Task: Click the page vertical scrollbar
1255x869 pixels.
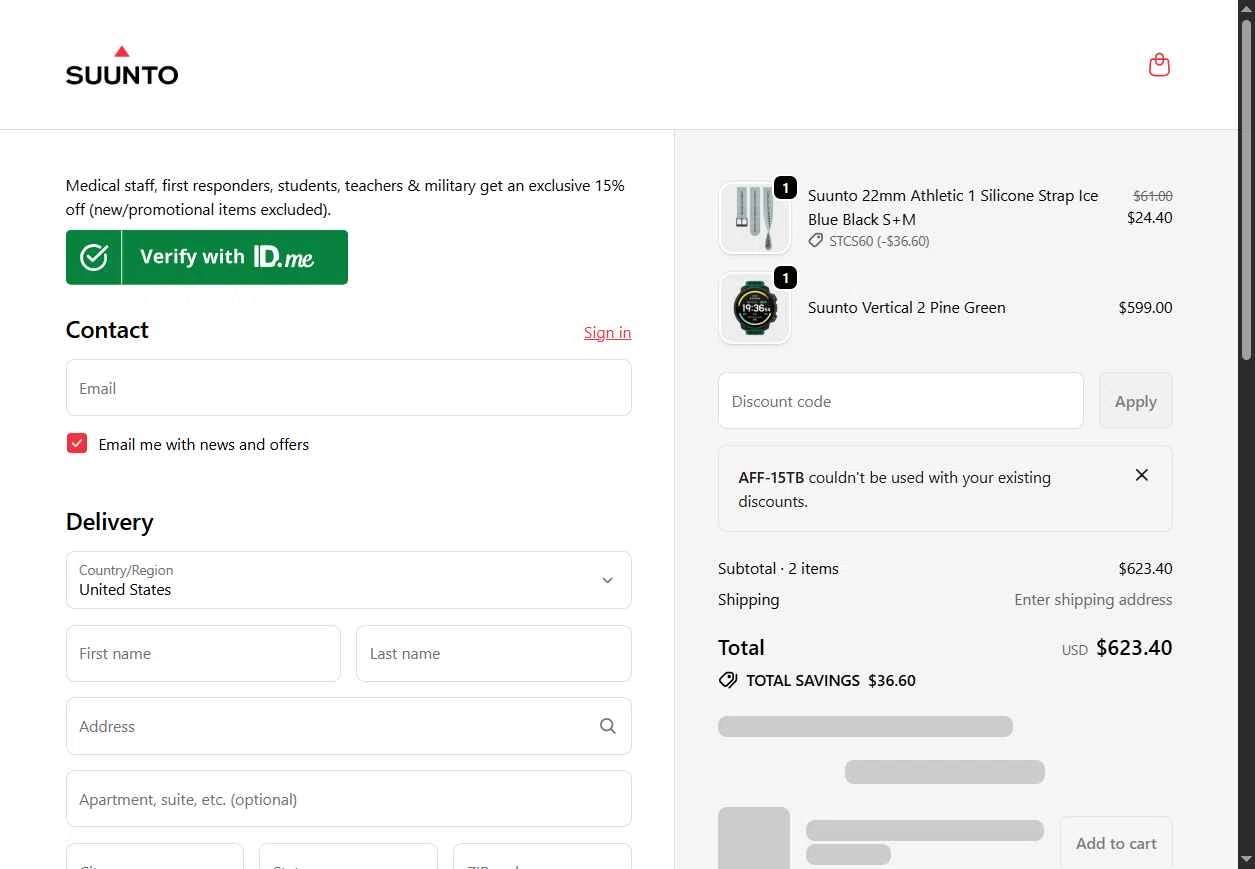Action: point(1246,190)
